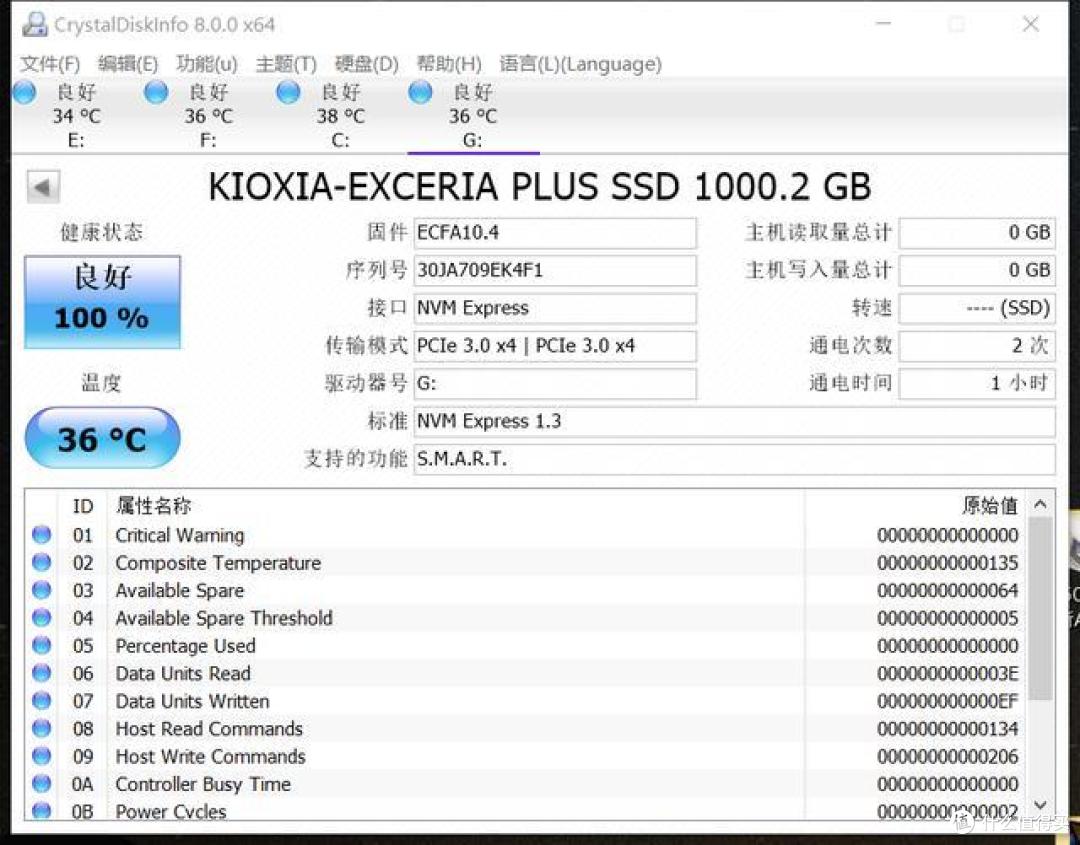Select the Data Units Written attribute name
The width and height of the screenshot is (1080, 845).
[192, 701]
